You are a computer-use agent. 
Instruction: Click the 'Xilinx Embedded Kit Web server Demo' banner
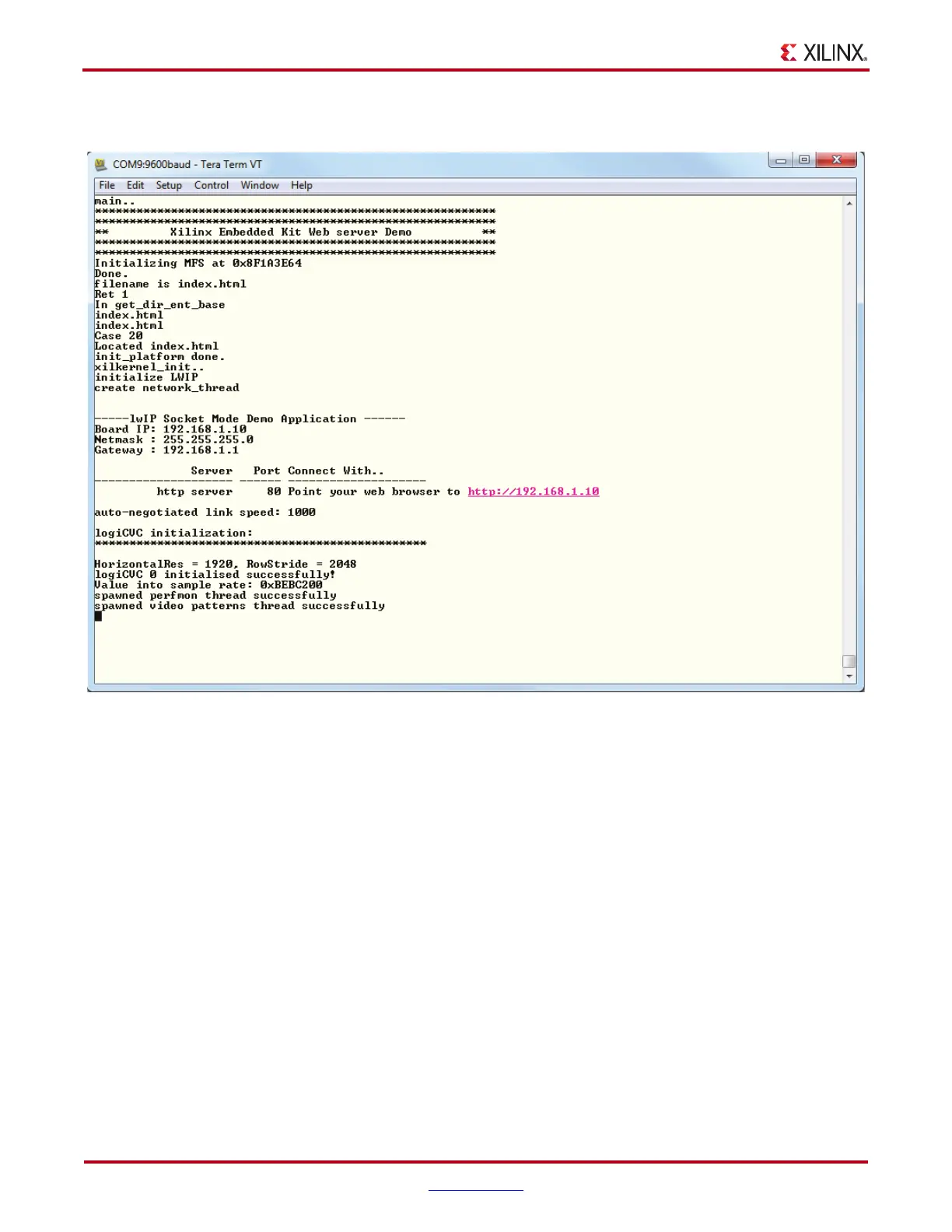pyautogui.click(x=291, y=232)
